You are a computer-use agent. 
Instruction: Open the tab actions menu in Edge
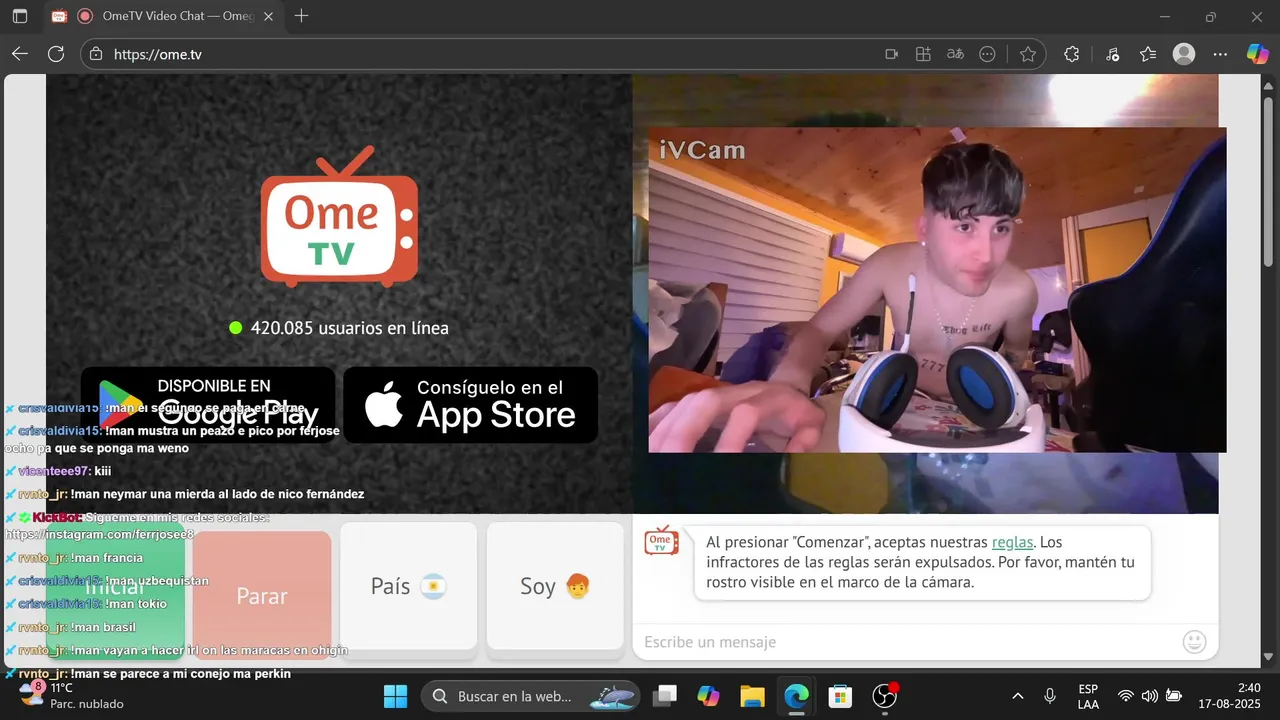(x=20, y=16)
